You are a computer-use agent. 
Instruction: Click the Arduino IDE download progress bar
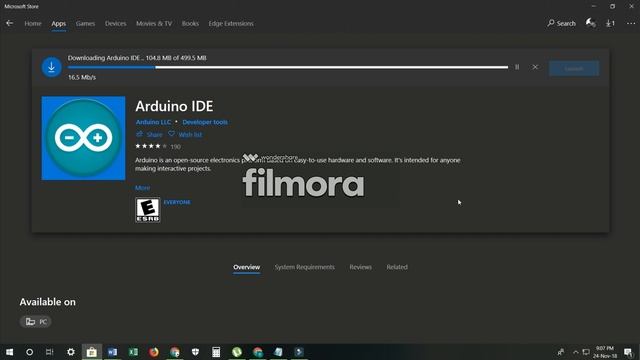click(288, 67)
